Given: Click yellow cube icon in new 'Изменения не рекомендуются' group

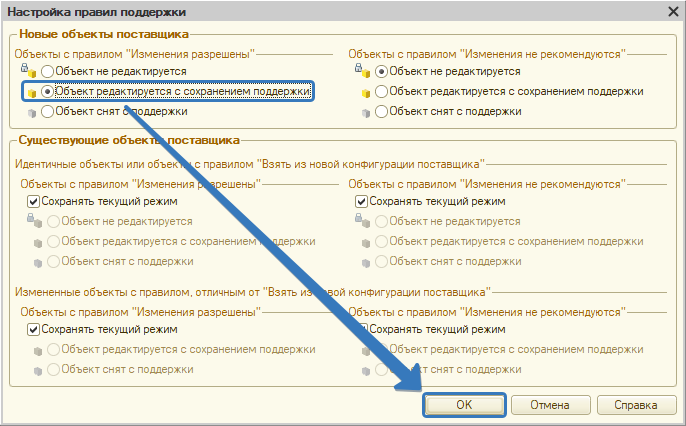Looking at the screenshot, I should 362,91.
